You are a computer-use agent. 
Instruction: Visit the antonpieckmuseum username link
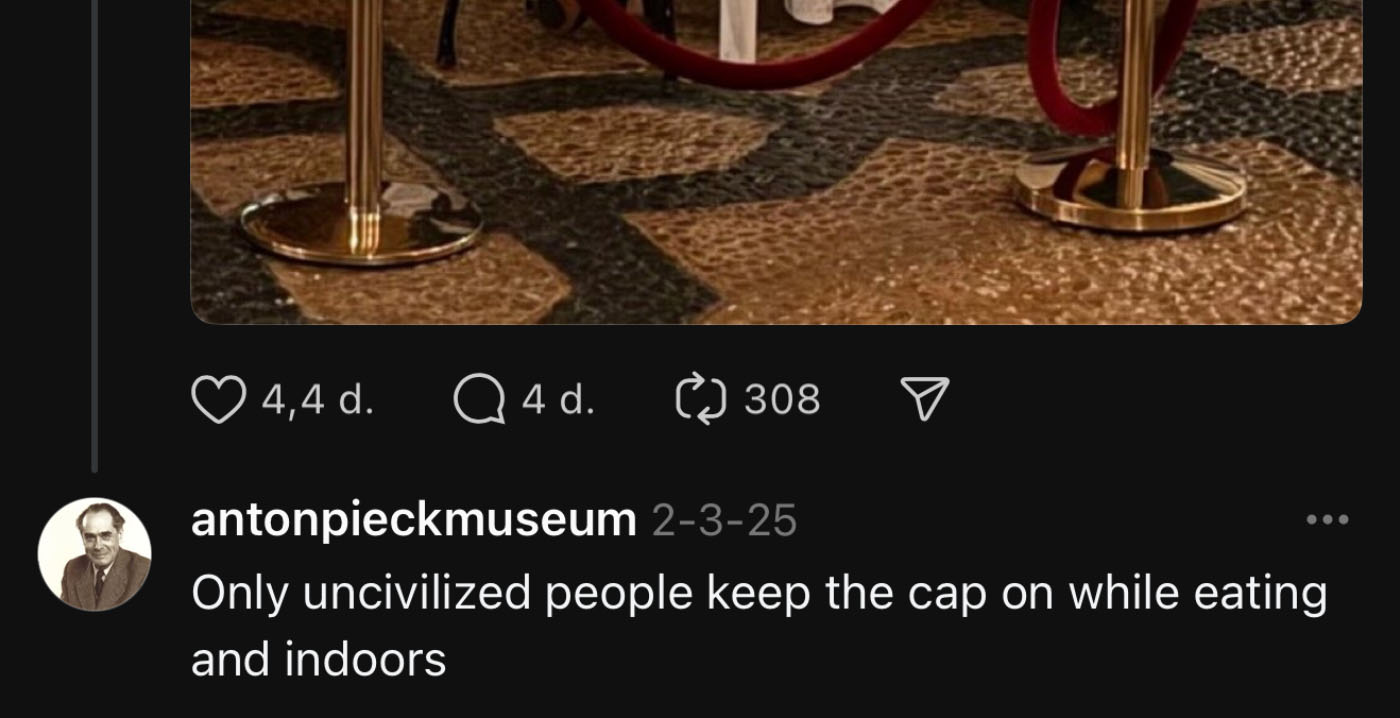[413, 520]
